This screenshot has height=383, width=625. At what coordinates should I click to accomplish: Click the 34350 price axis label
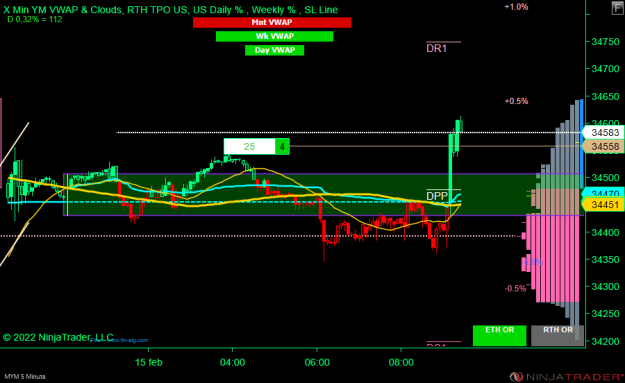click(605, 259)
